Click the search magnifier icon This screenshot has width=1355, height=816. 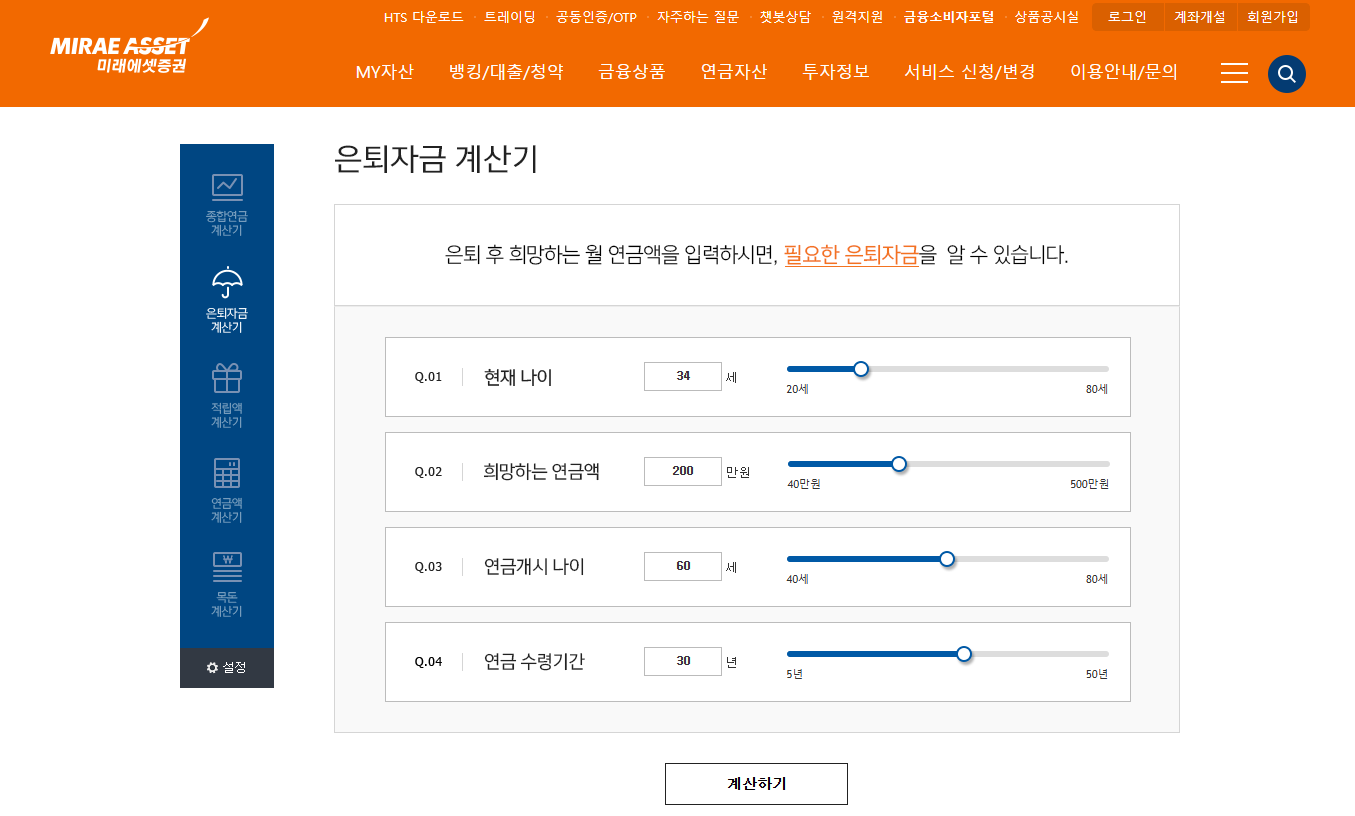tap(1286, 73)
